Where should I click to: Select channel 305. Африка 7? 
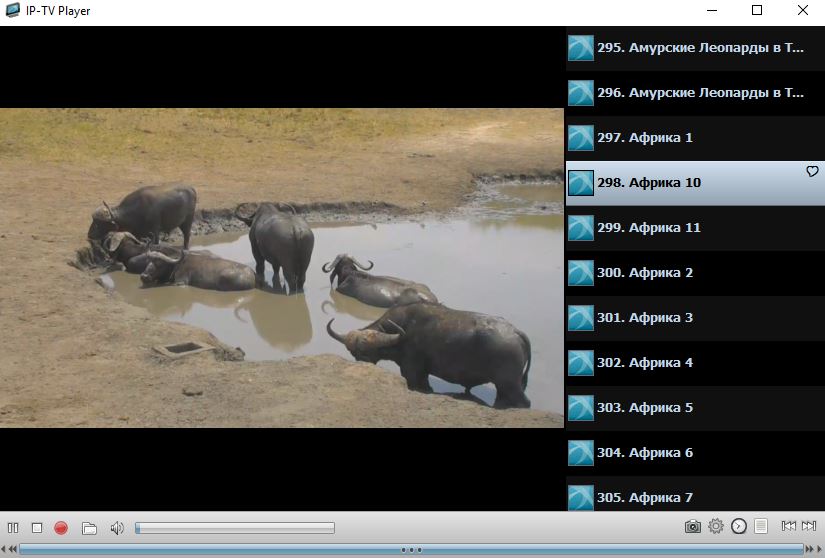pyautogui.click(x=695, y=494)
